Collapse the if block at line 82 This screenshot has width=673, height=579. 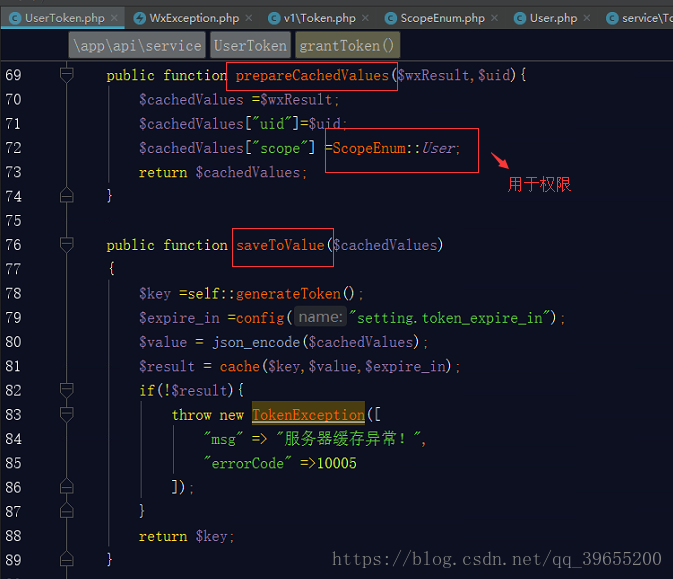coord(67,390)
